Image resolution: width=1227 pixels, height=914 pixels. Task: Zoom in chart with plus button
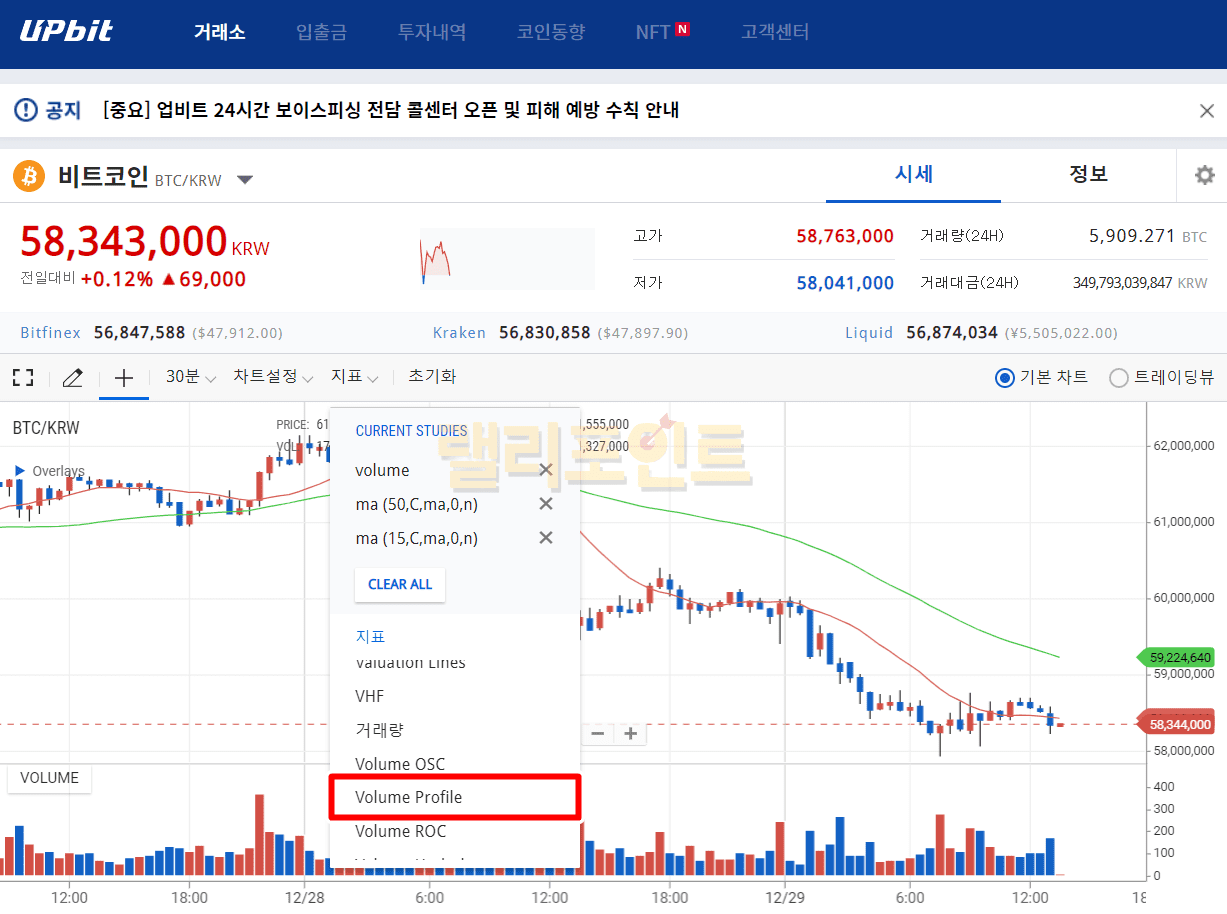631,733
